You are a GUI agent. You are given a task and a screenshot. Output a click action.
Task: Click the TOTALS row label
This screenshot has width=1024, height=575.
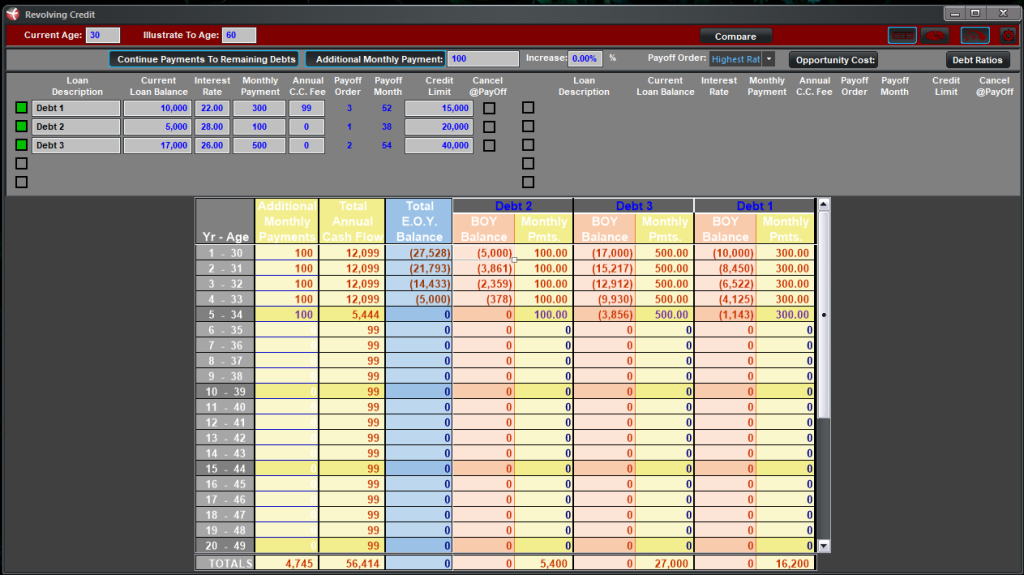click(x=225, y=563)
